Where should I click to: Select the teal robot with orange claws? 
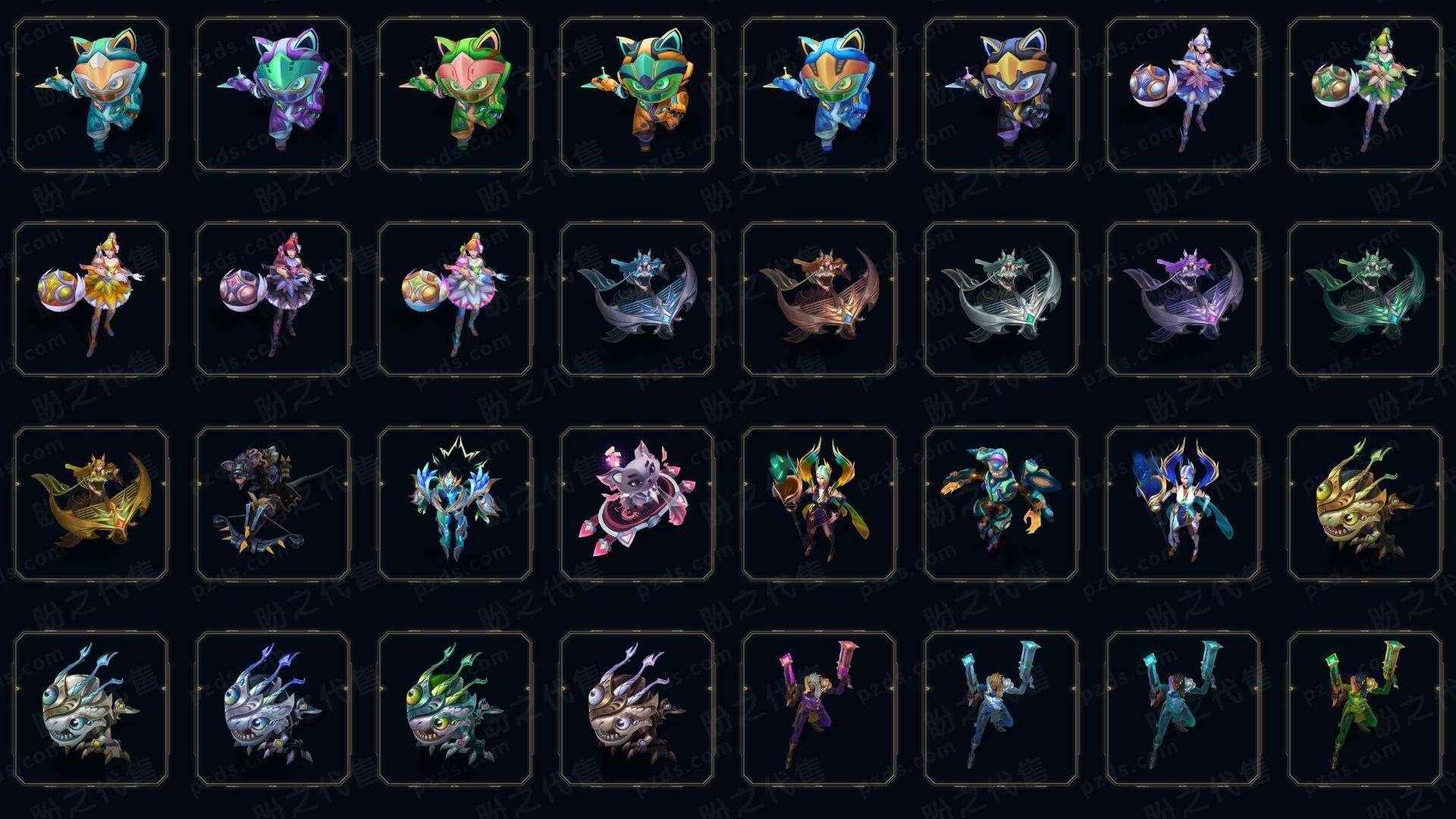tap(1001, 504)
